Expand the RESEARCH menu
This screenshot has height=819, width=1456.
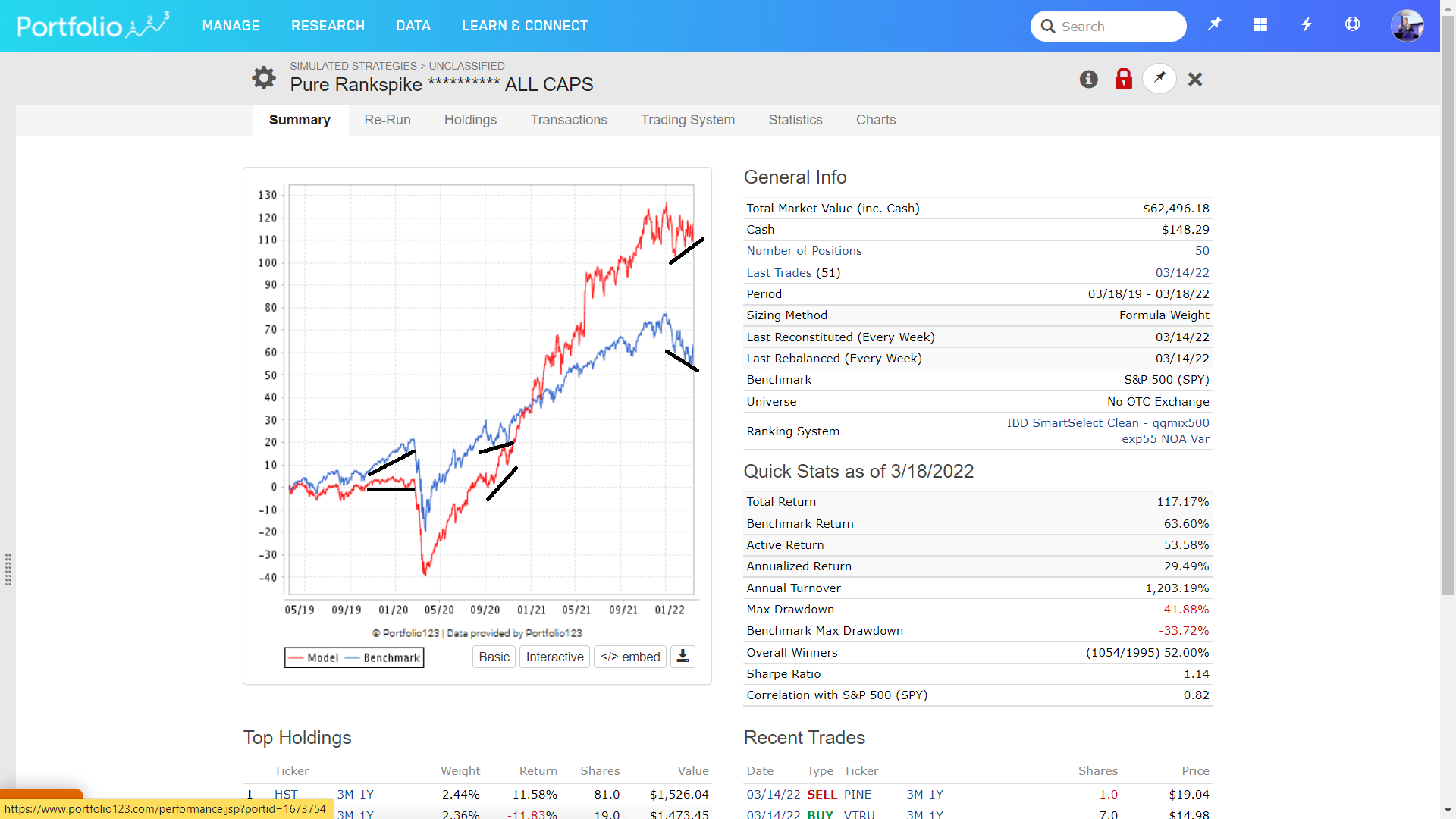(328, 26)
